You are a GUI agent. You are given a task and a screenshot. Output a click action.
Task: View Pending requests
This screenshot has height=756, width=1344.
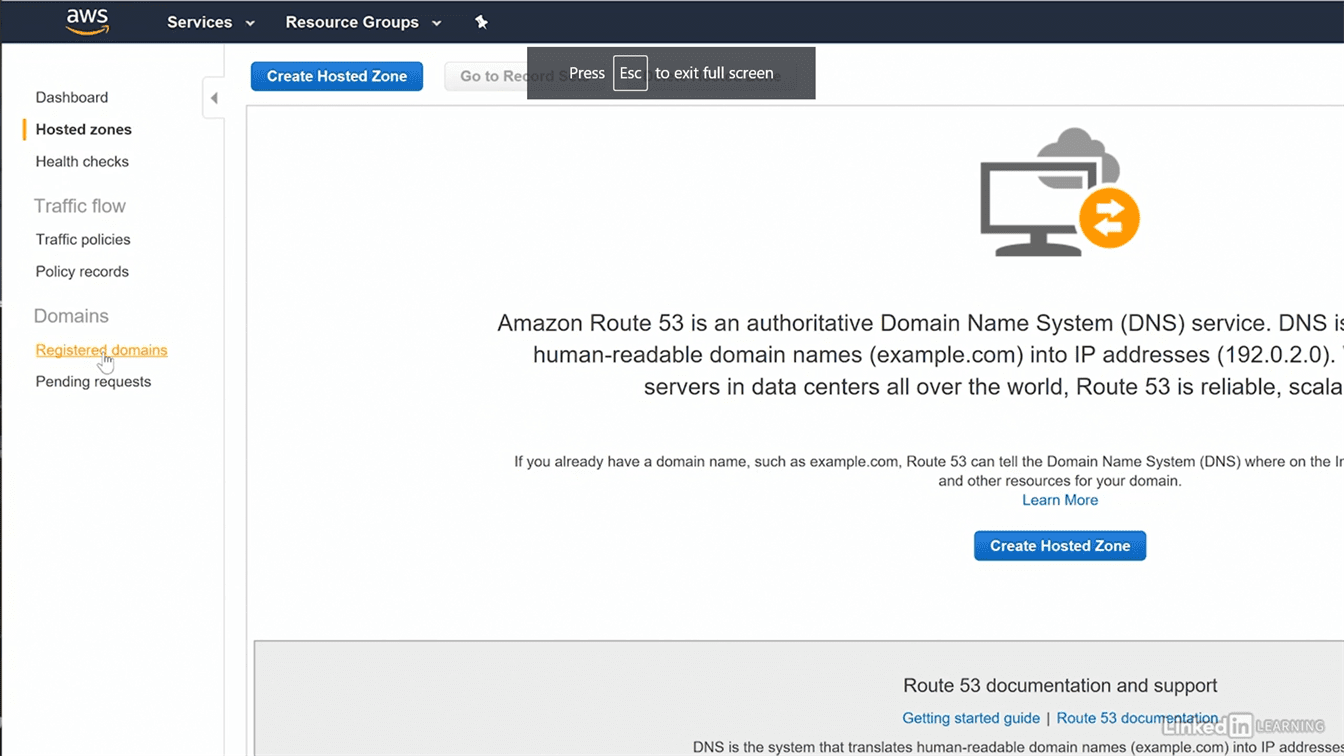[x=93, y=381]
